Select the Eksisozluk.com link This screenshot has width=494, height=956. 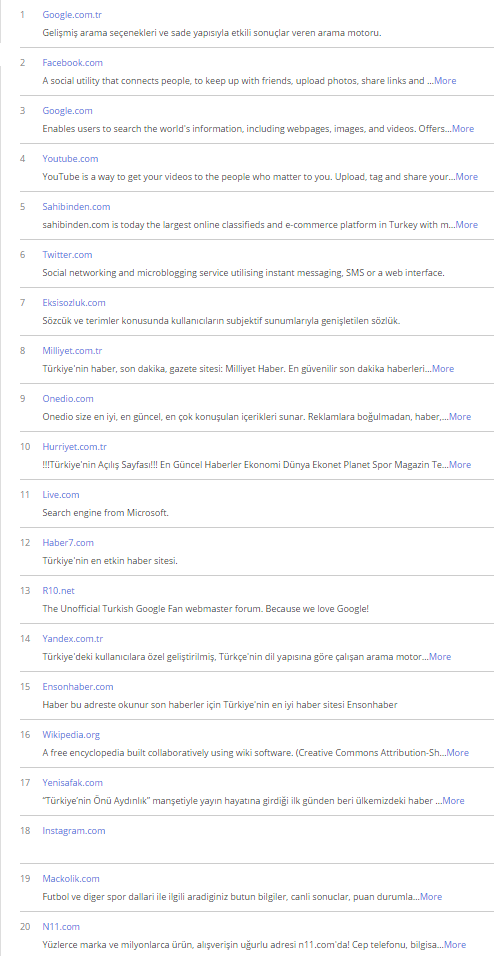click(x=74, y=302)
